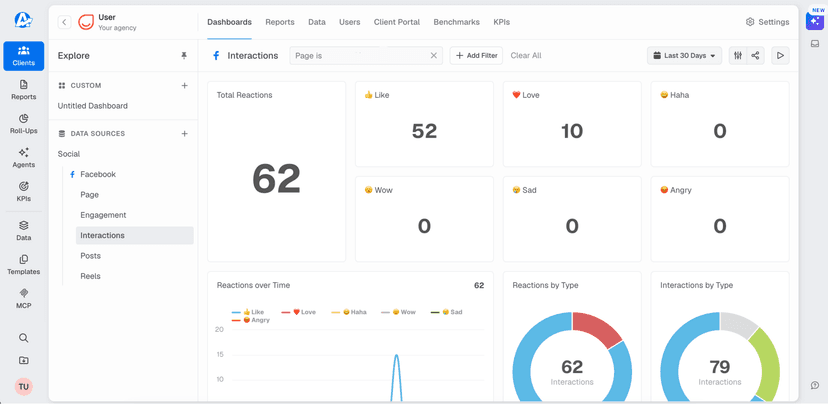Viewport: 828px width, 404px height.
Task: Open the Posts item under Facebook
Action: coord(90,256)
